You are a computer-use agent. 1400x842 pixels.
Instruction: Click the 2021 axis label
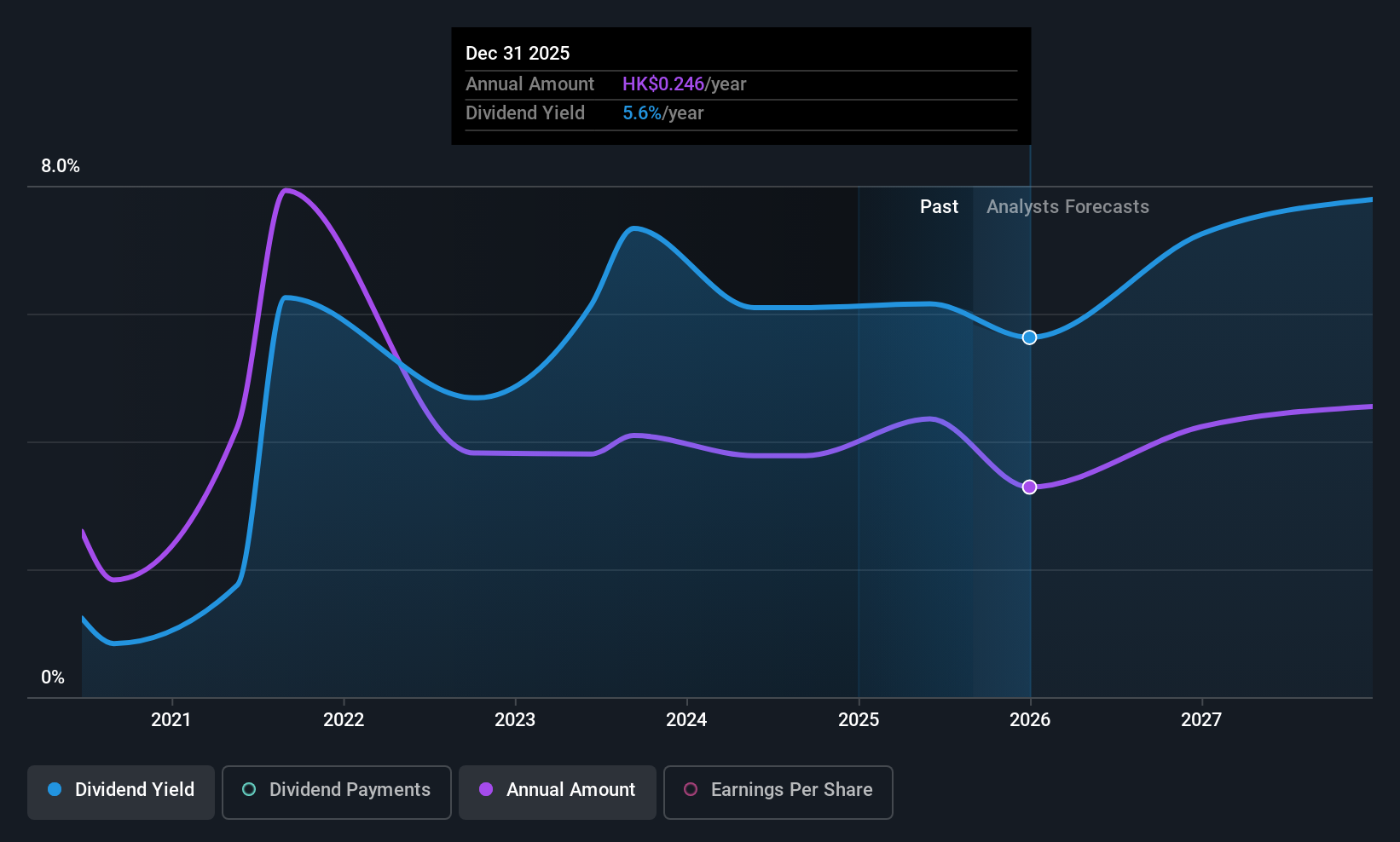pos(171,720)
